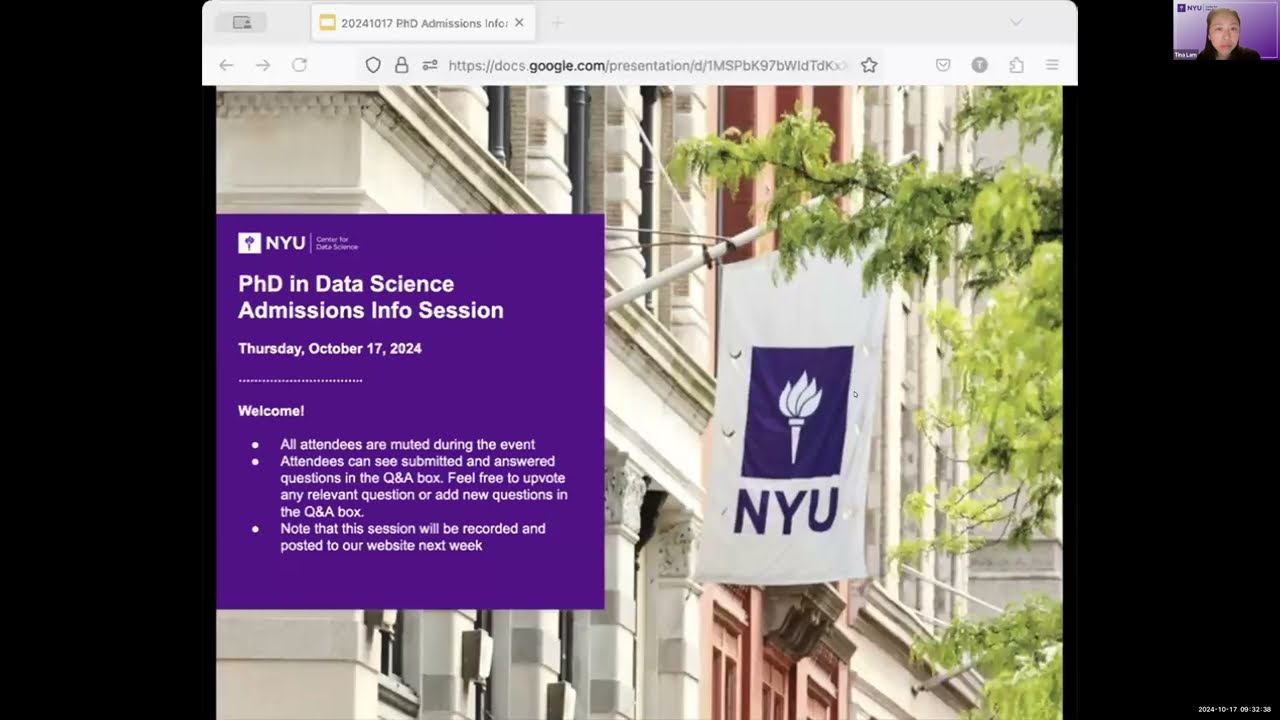This screenshot has height=720, width=1280.
Task: Click the note about session being recorded
Action: 413,537
